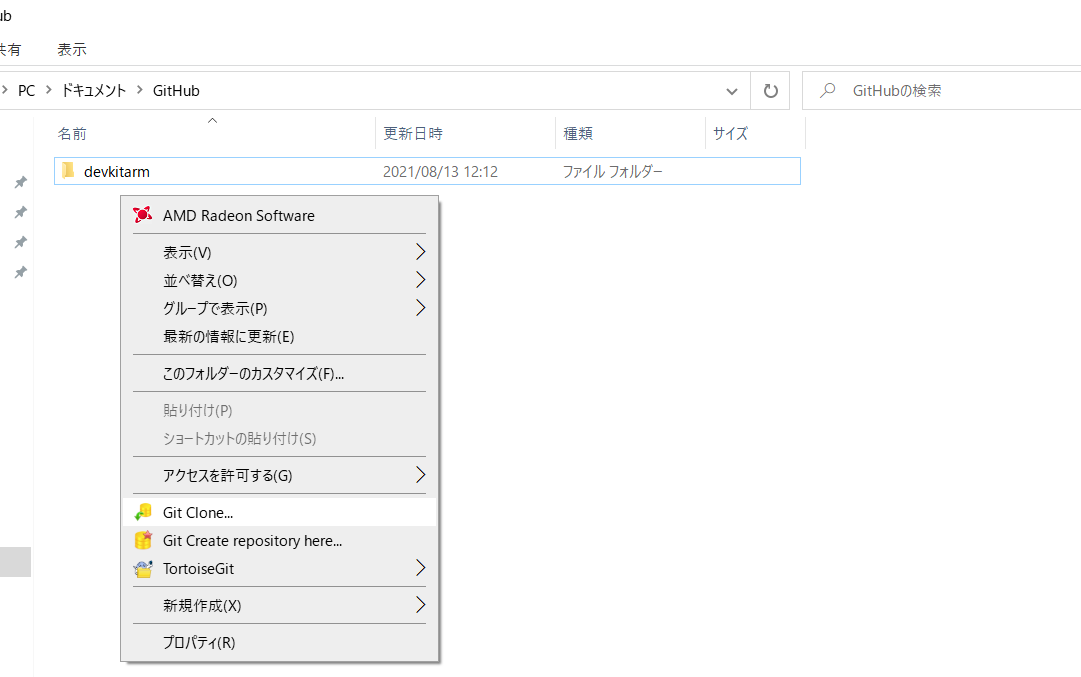Click the search magnifier icon

point(827,90)
